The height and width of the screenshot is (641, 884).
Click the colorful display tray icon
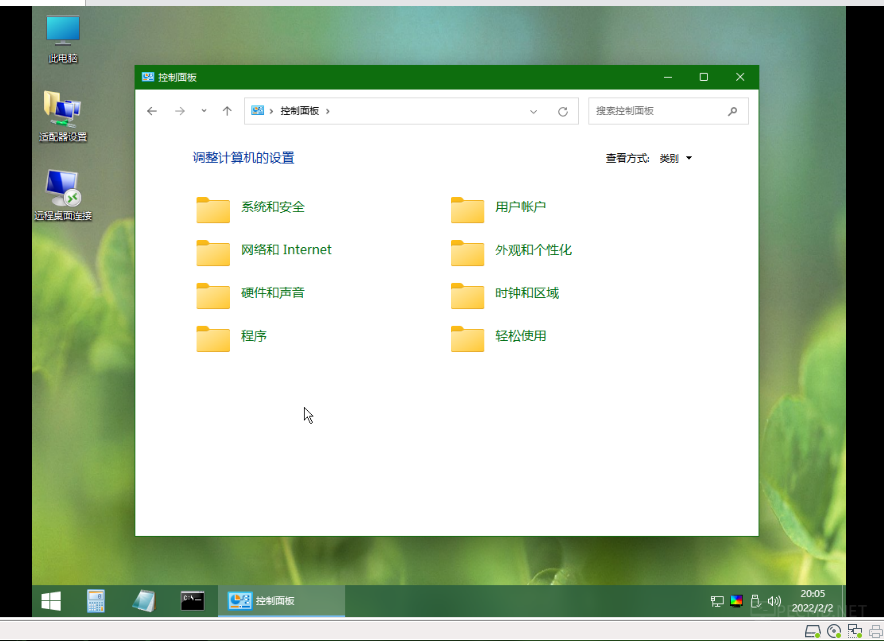point(736,601)
